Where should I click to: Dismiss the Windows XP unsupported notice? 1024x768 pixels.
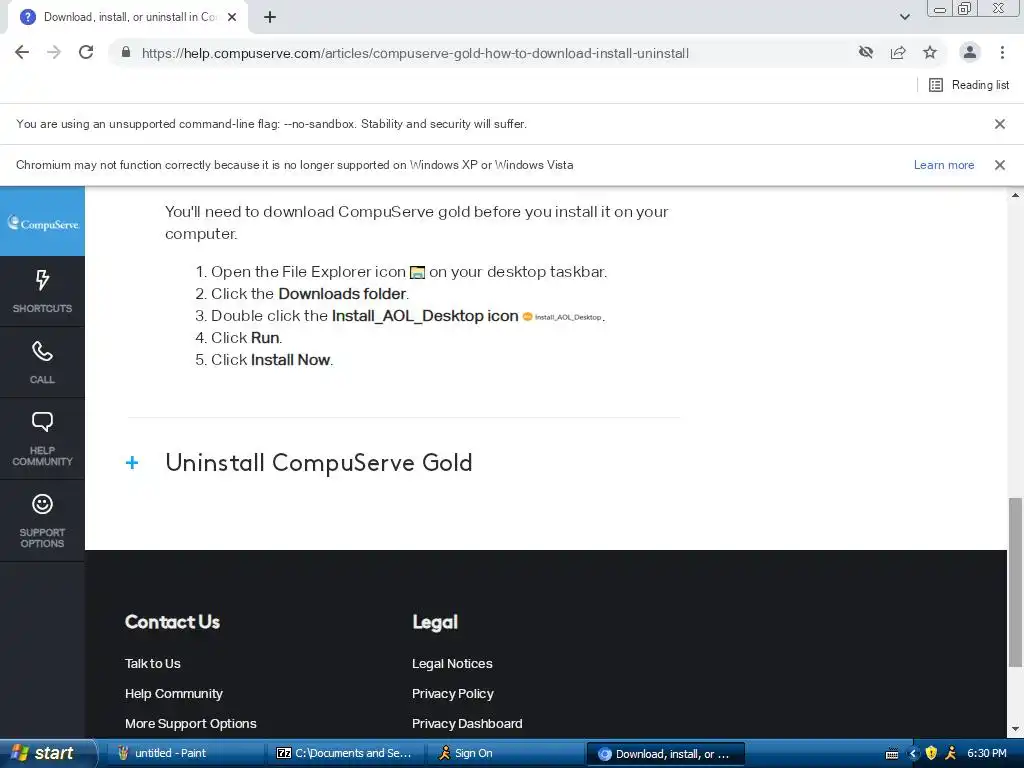point(1000,165)
